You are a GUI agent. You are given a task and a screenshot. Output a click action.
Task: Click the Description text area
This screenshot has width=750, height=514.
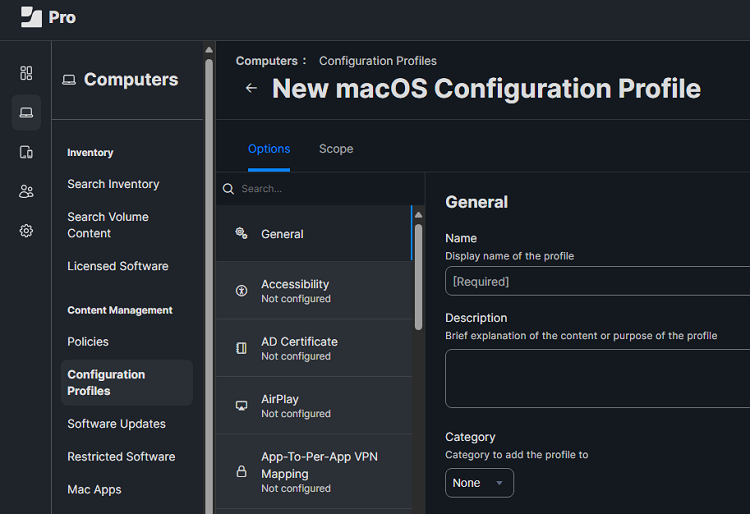click(x=597, y=378)
